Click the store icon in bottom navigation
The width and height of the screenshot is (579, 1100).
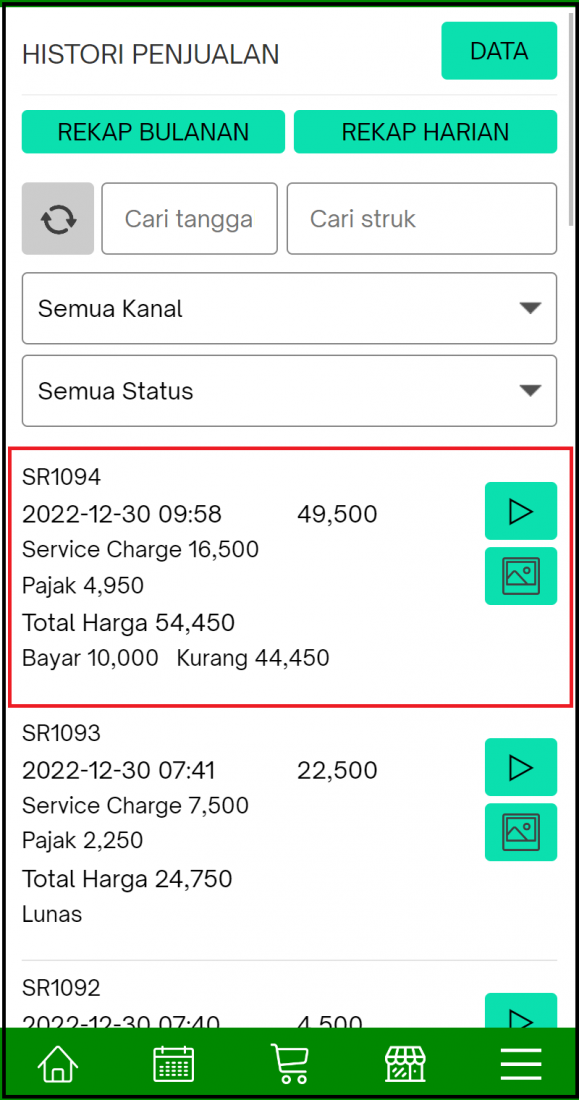tap(405, 1063)
